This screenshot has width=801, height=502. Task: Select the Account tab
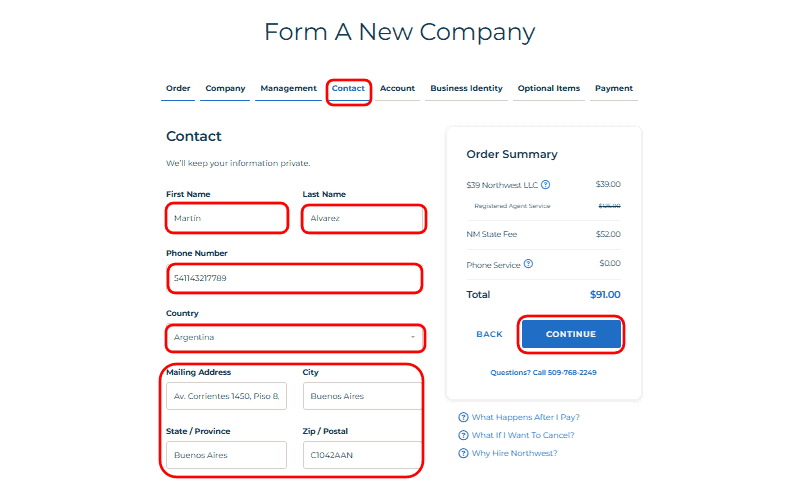pos(397,89)
